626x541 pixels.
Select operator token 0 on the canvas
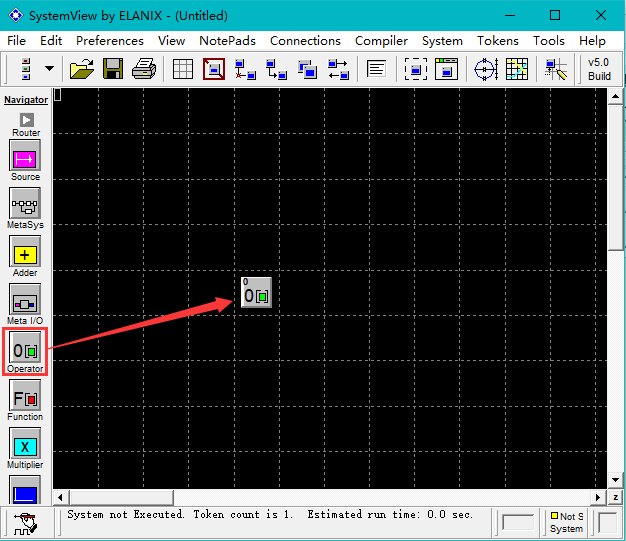[x=256, y=293]
